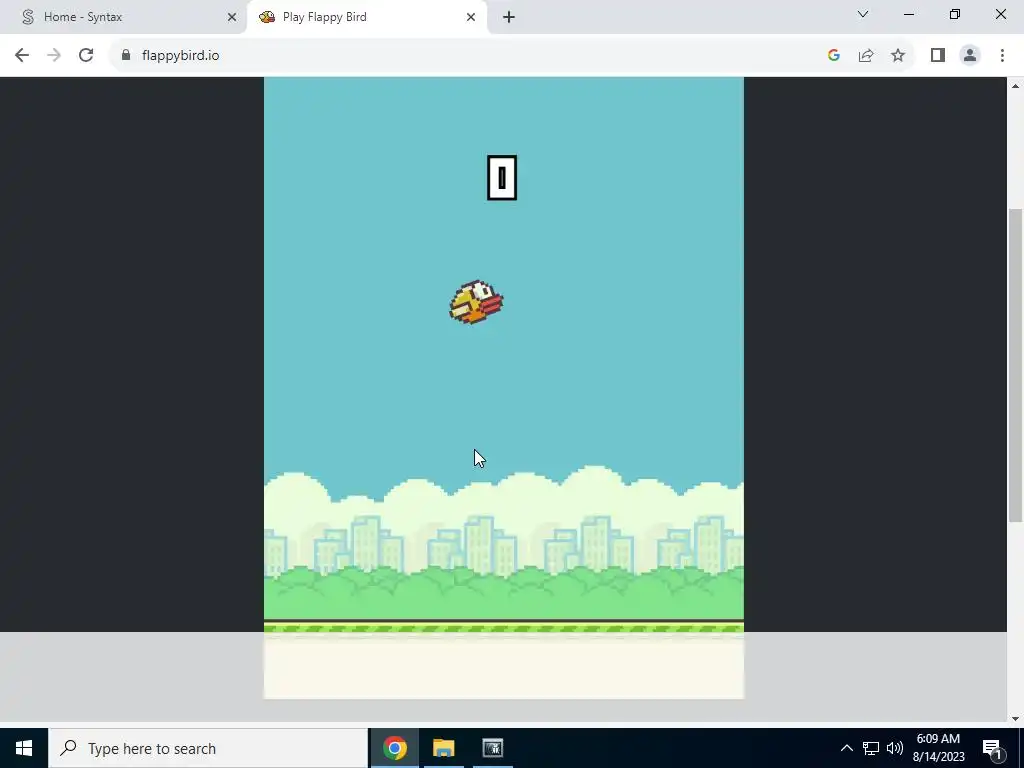Close the Home - Syntax tab
1024x768 pixels.
click(x=231, y=17)
